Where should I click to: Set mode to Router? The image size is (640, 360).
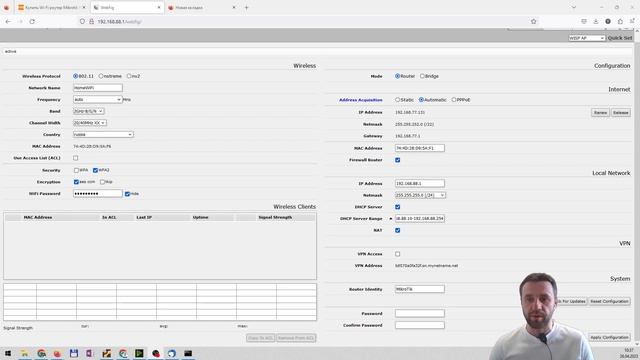click(398, 76)
